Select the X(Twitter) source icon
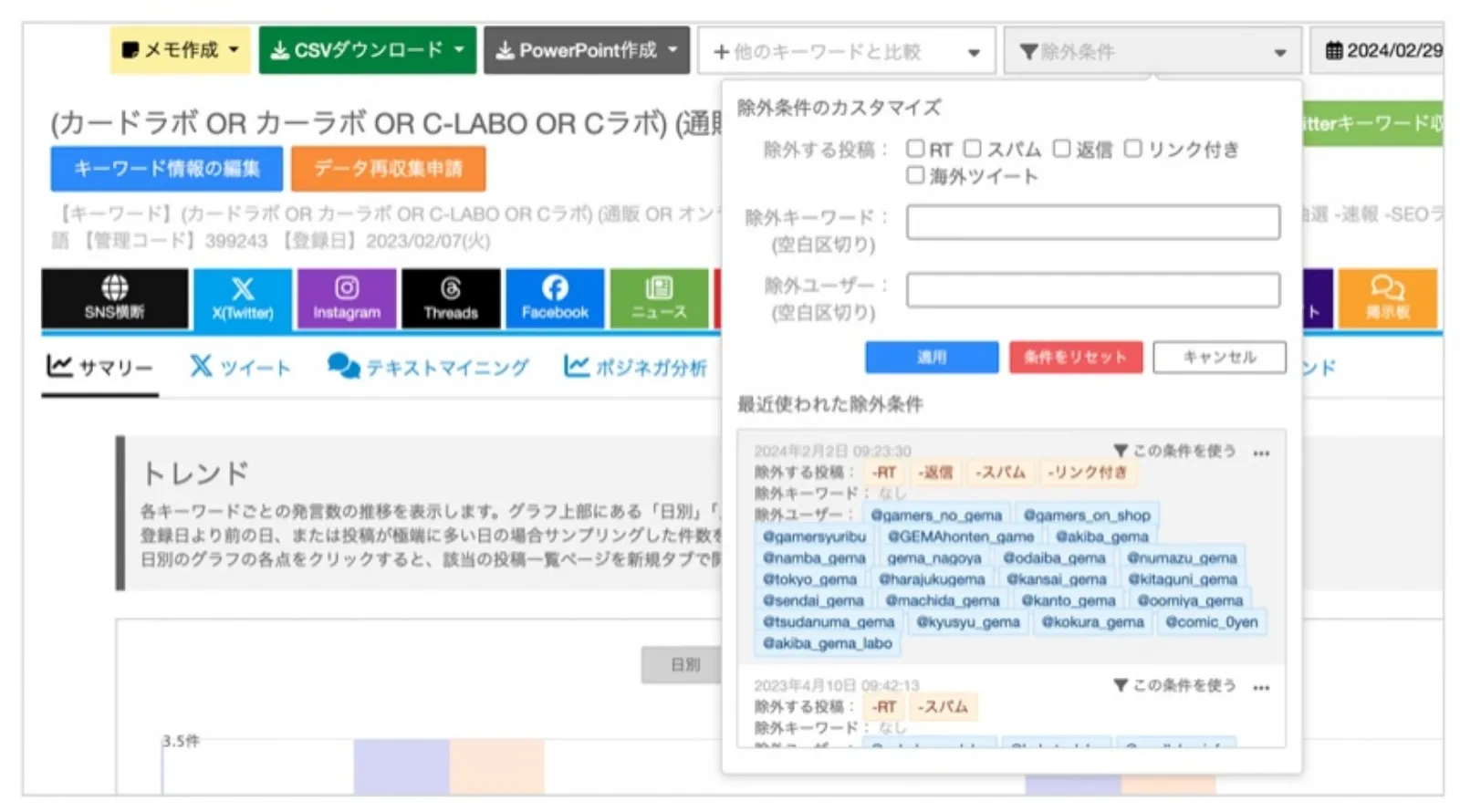The image size is (1460, 812). [x=243, y=298]
